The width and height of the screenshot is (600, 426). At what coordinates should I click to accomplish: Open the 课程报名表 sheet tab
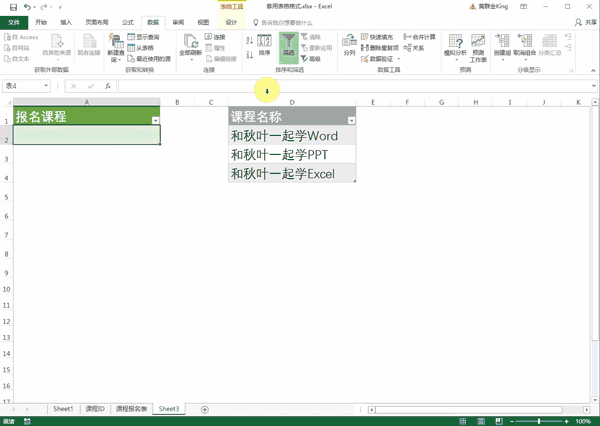131,409
